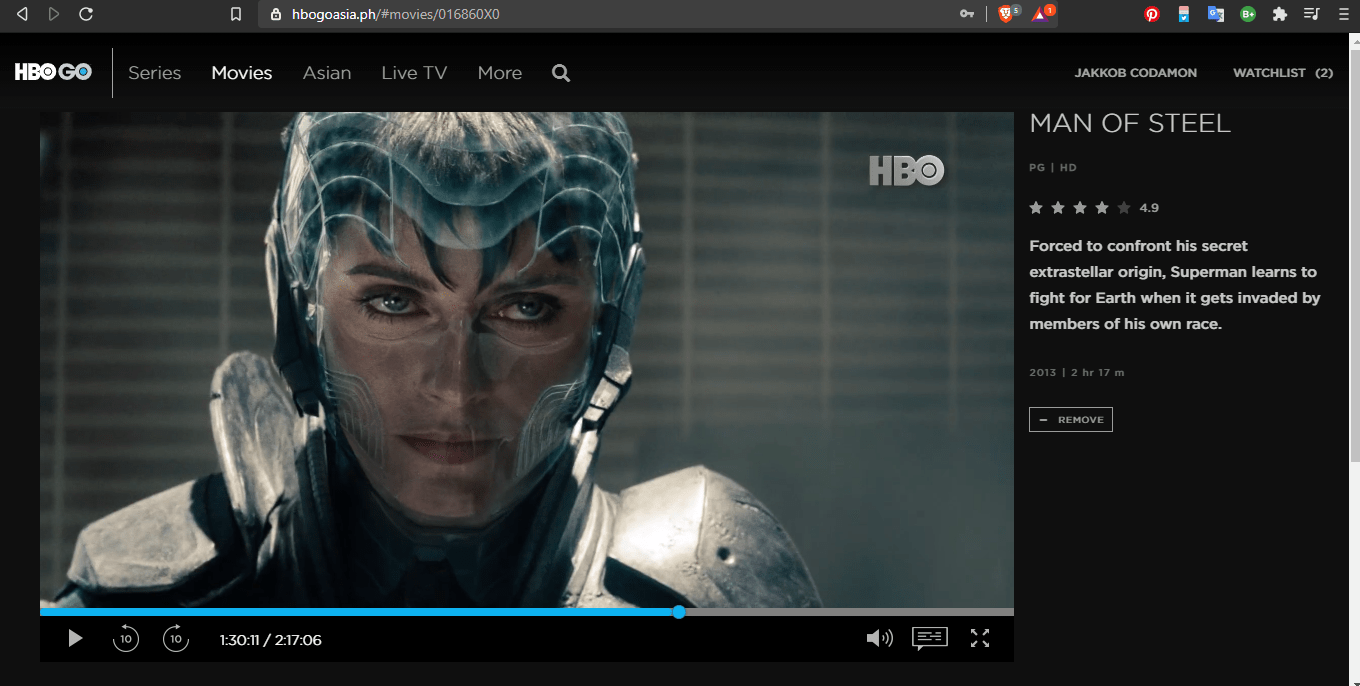Skip forward 10 seconds
The height and width of the screenshot is (686, 1360).
tap(175, 637)
